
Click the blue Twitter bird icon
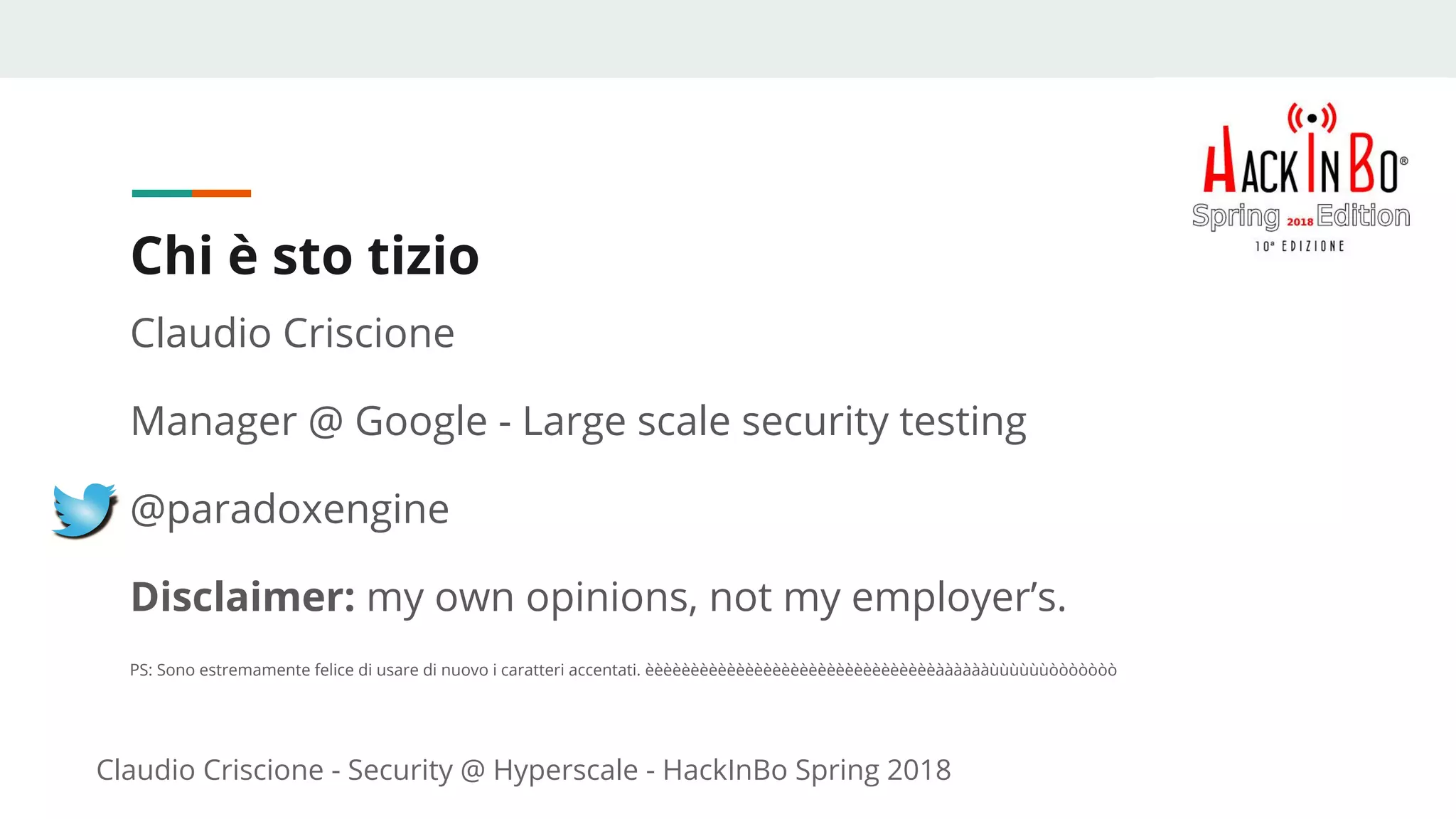coord(84,510)
